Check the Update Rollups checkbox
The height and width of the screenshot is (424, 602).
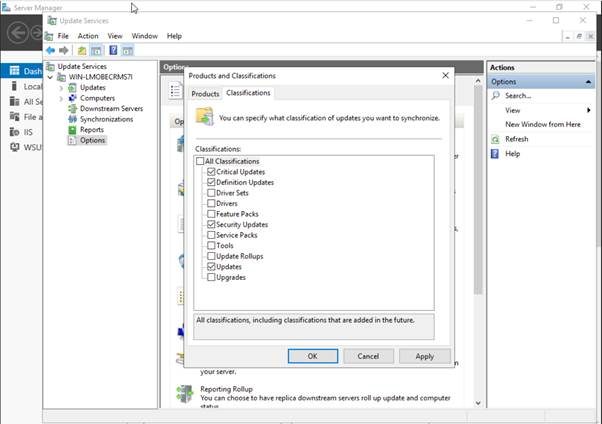pos(211,256)
